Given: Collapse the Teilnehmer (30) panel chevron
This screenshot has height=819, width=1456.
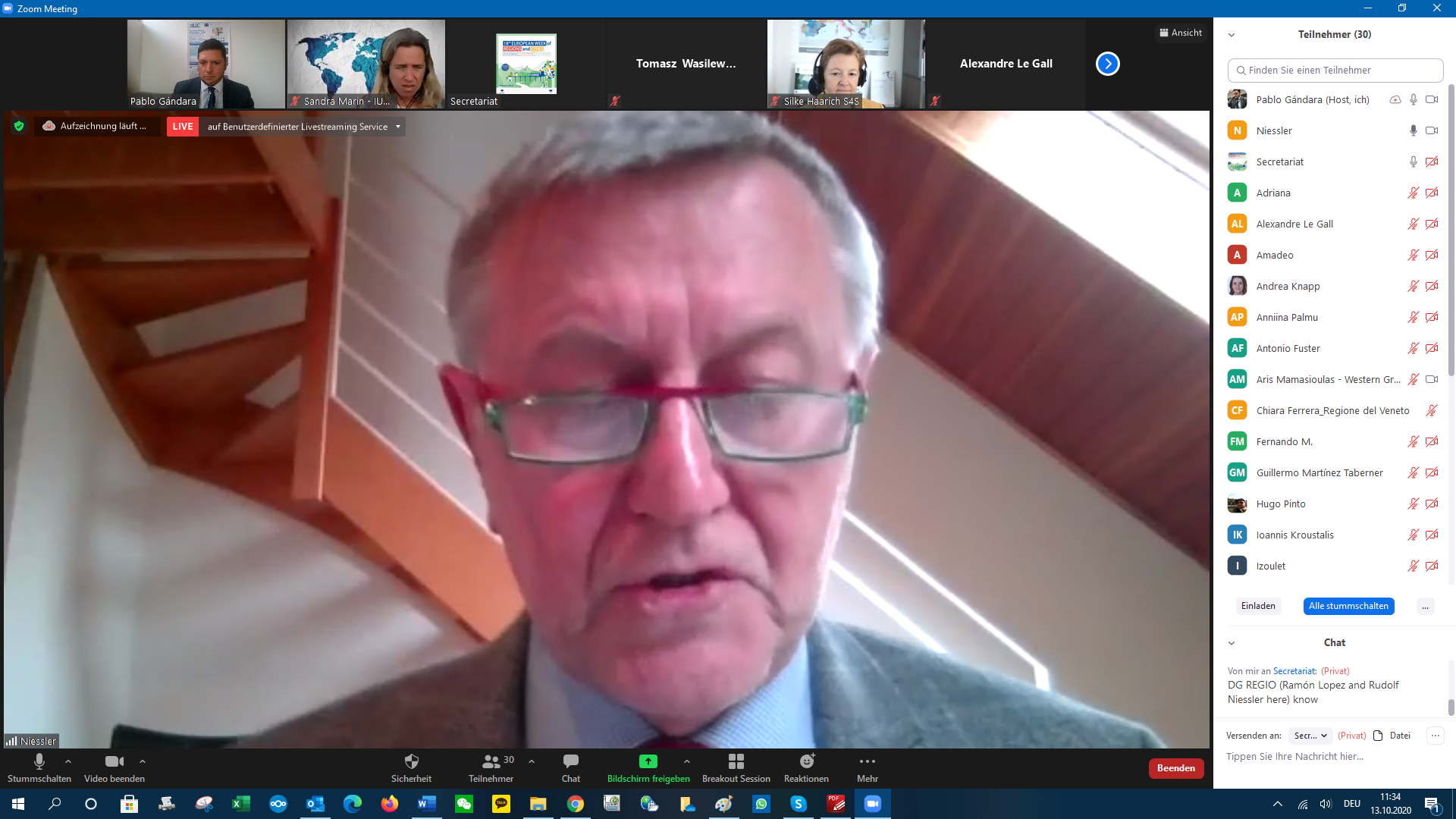Looking at the screenshot, I should (x=1232, y=35).
